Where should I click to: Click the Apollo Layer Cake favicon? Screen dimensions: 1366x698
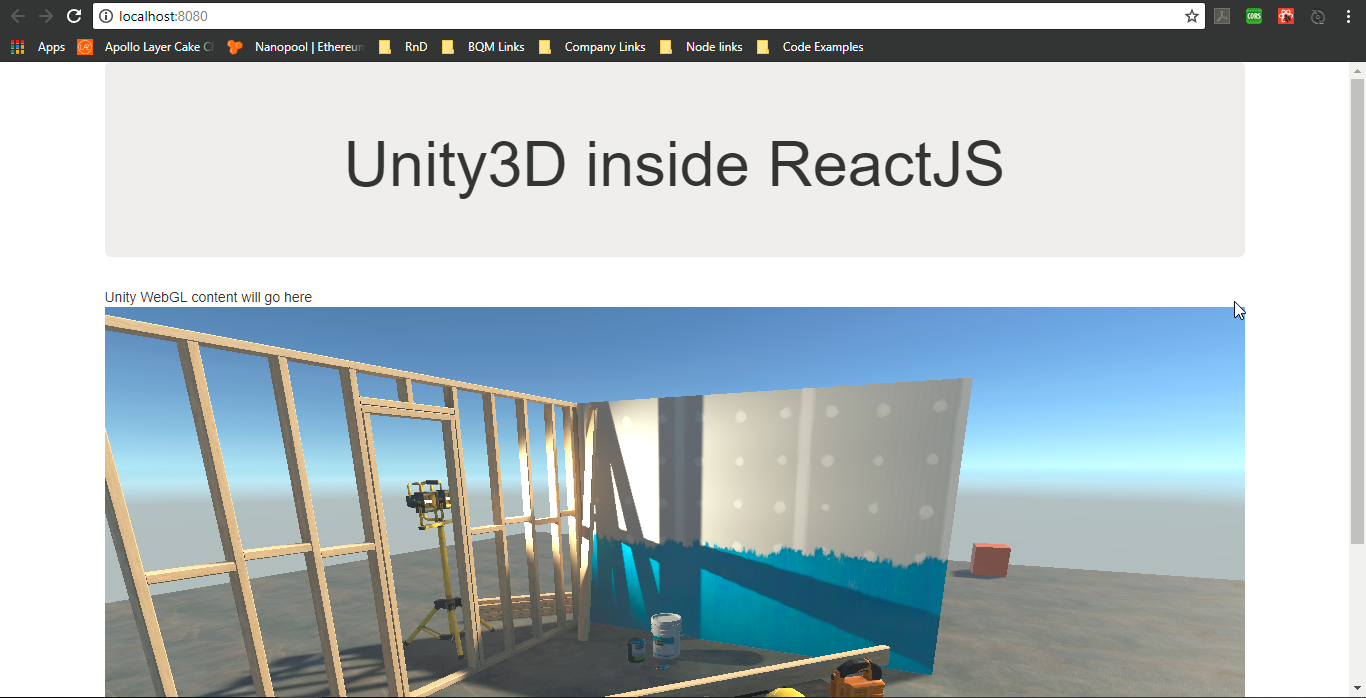85,47
